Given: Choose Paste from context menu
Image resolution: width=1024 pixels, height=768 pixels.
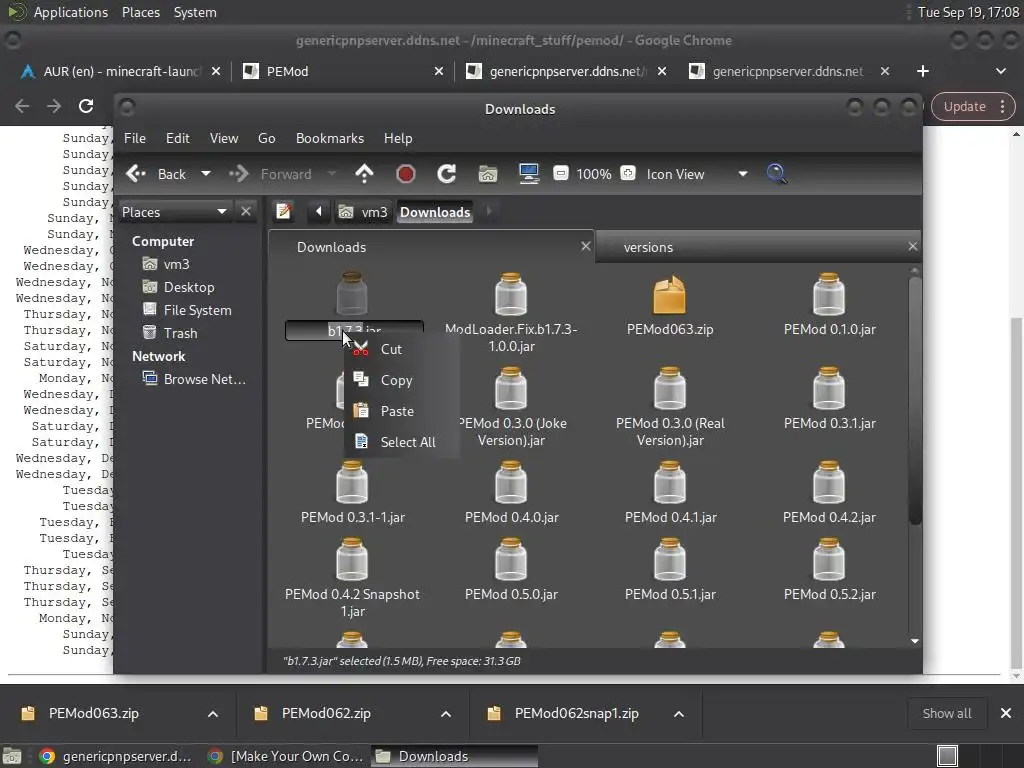Looking at the screenshot, I should pyautogui.click(x=402, y=411).
